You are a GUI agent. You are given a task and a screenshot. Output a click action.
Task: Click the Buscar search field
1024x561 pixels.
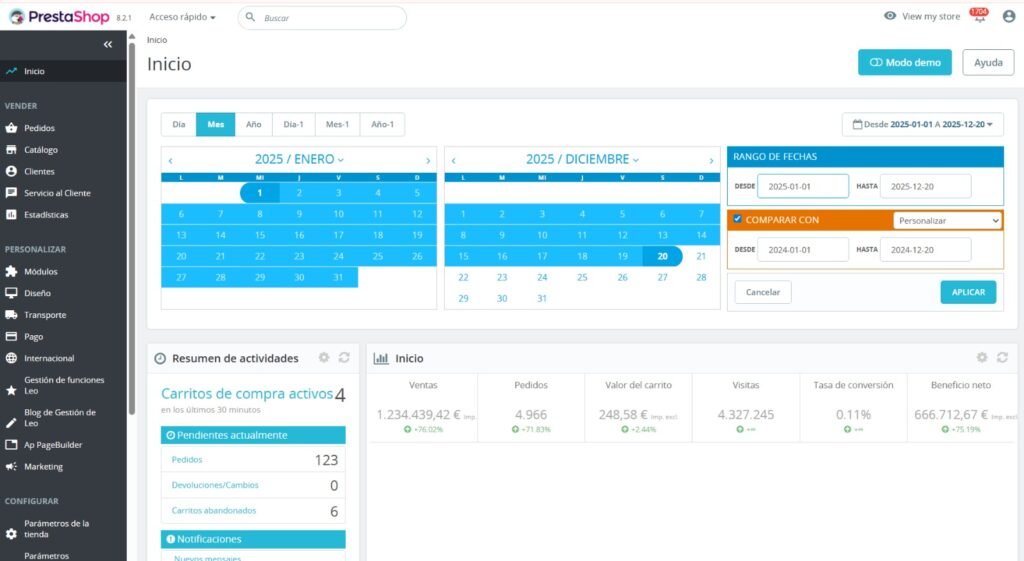coord(330,18)
